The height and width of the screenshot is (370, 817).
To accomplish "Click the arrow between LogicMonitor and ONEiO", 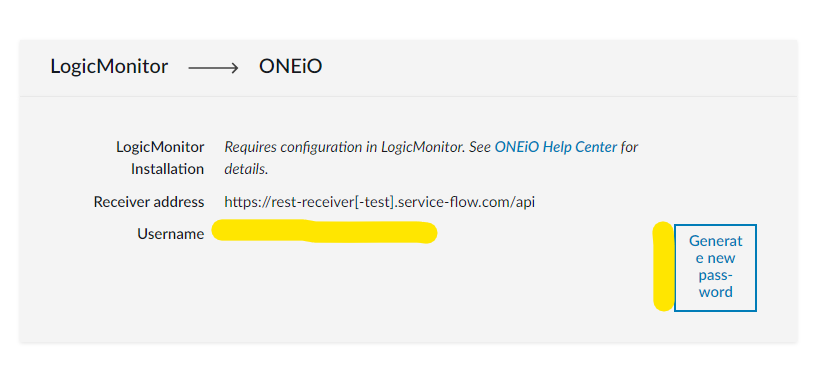I will [x=213, y=68].
